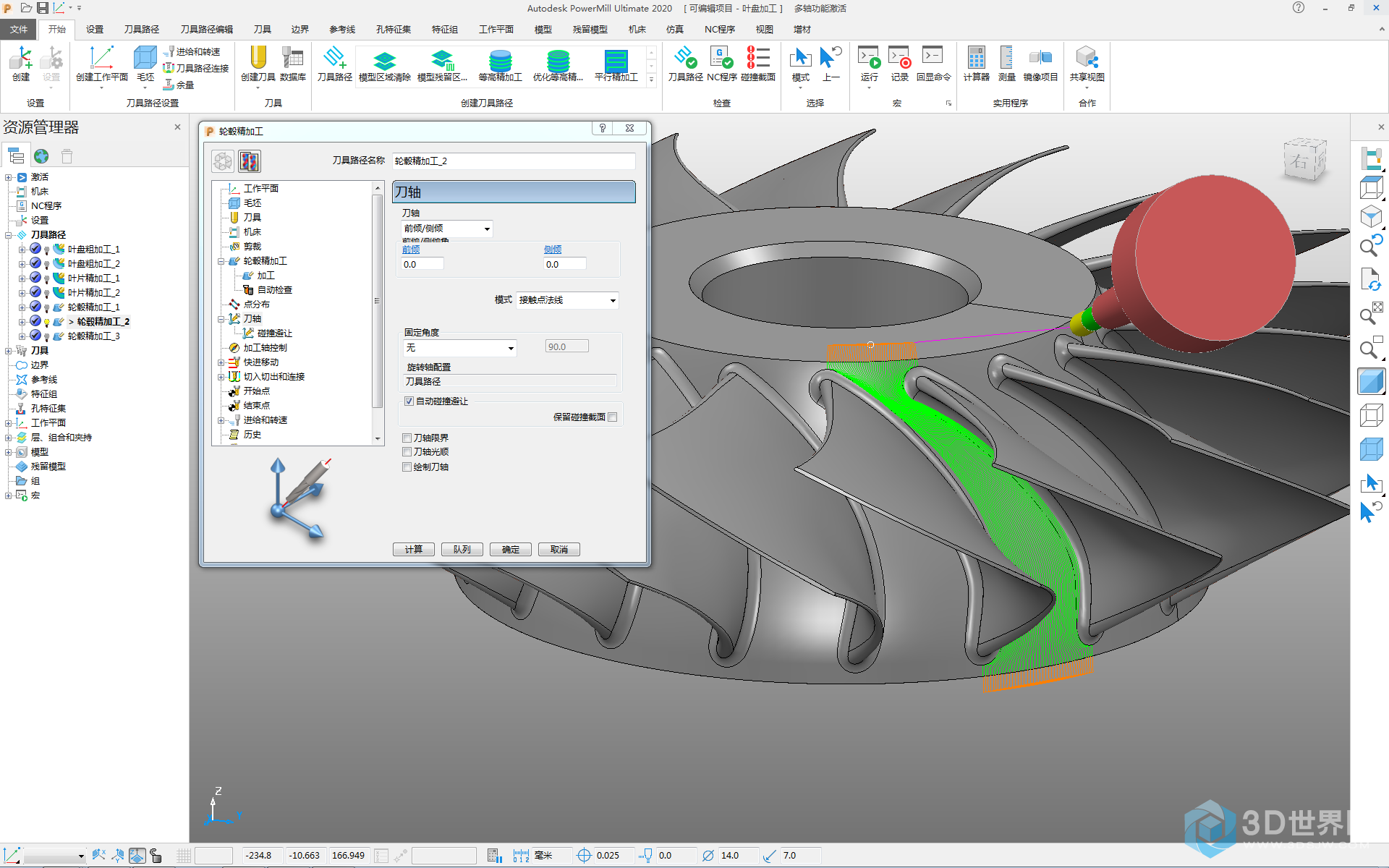Expand 切入切出和连接 in dialog tree
The image size is (1389, 868).
pos(221,377)
